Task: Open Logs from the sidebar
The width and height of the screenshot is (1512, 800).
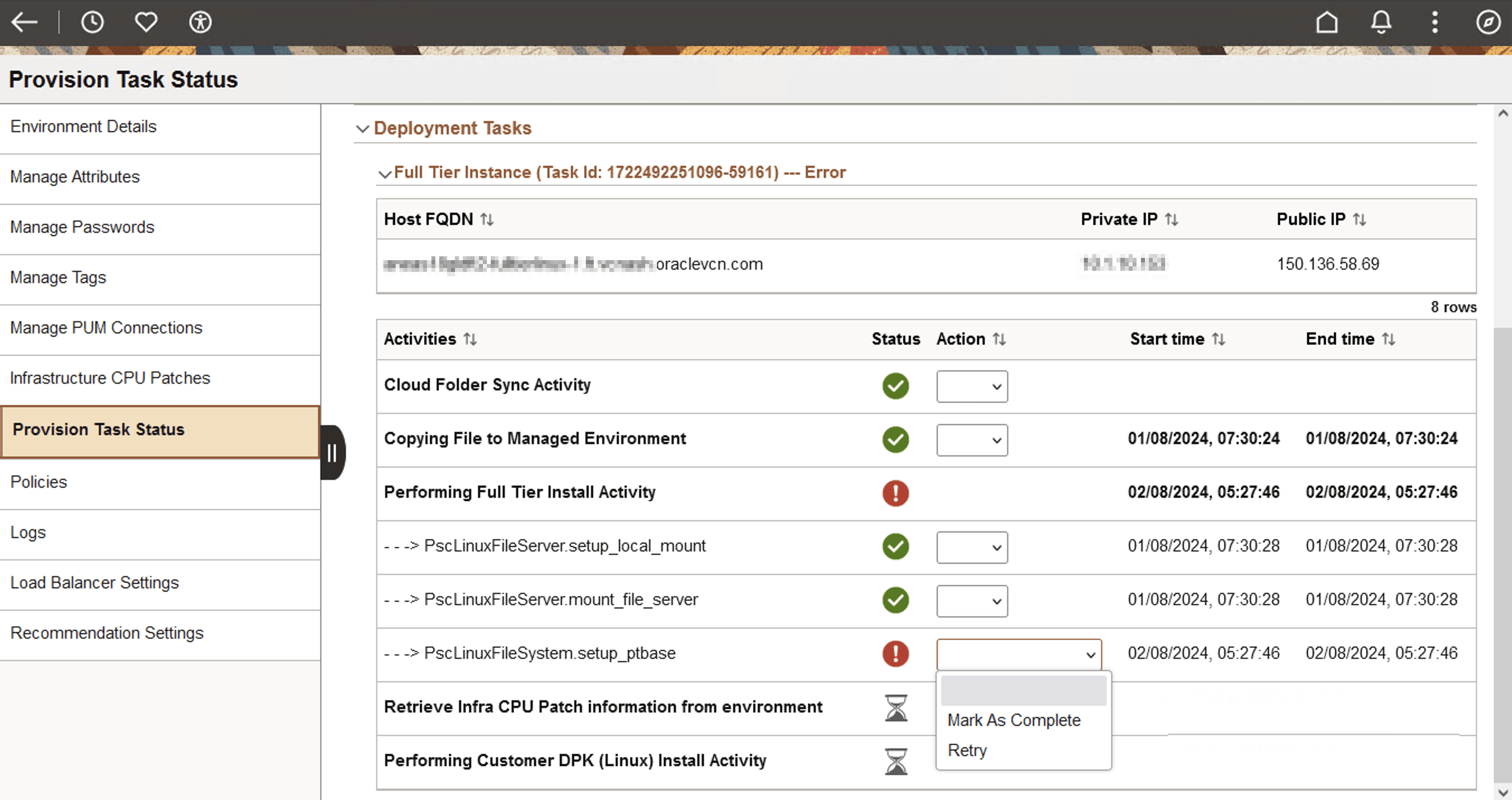Action: [27, 532]
